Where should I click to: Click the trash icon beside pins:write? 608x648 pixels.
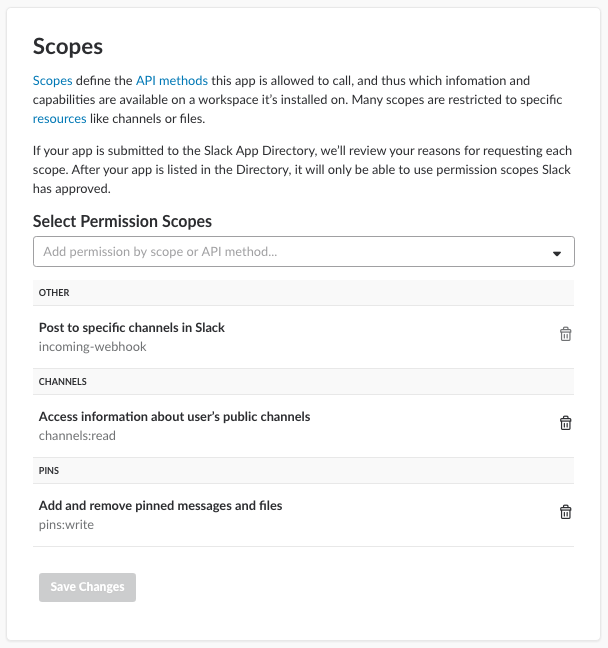click(x=565, y=512)
